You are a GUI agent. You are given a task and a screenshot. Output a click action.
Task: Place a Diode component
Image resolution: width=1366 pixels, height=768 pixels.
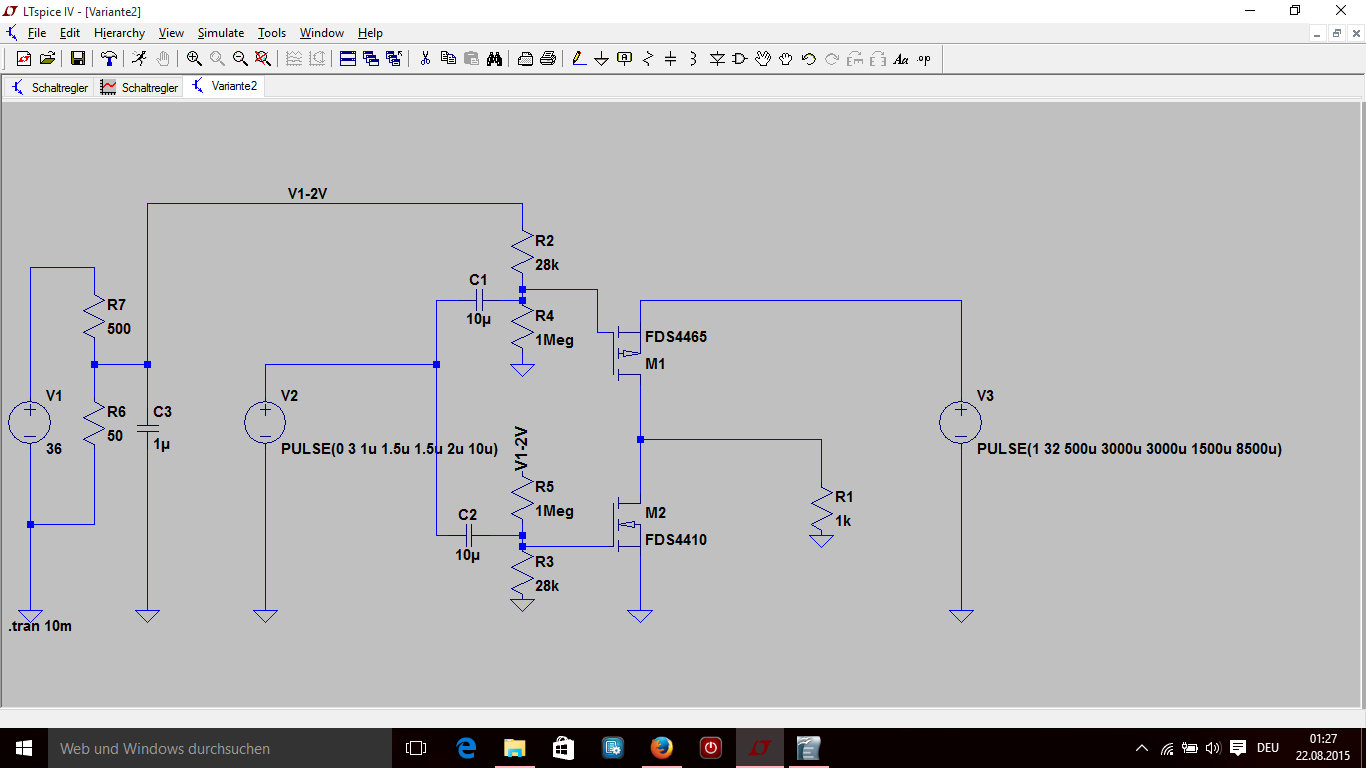coord(717,59)
